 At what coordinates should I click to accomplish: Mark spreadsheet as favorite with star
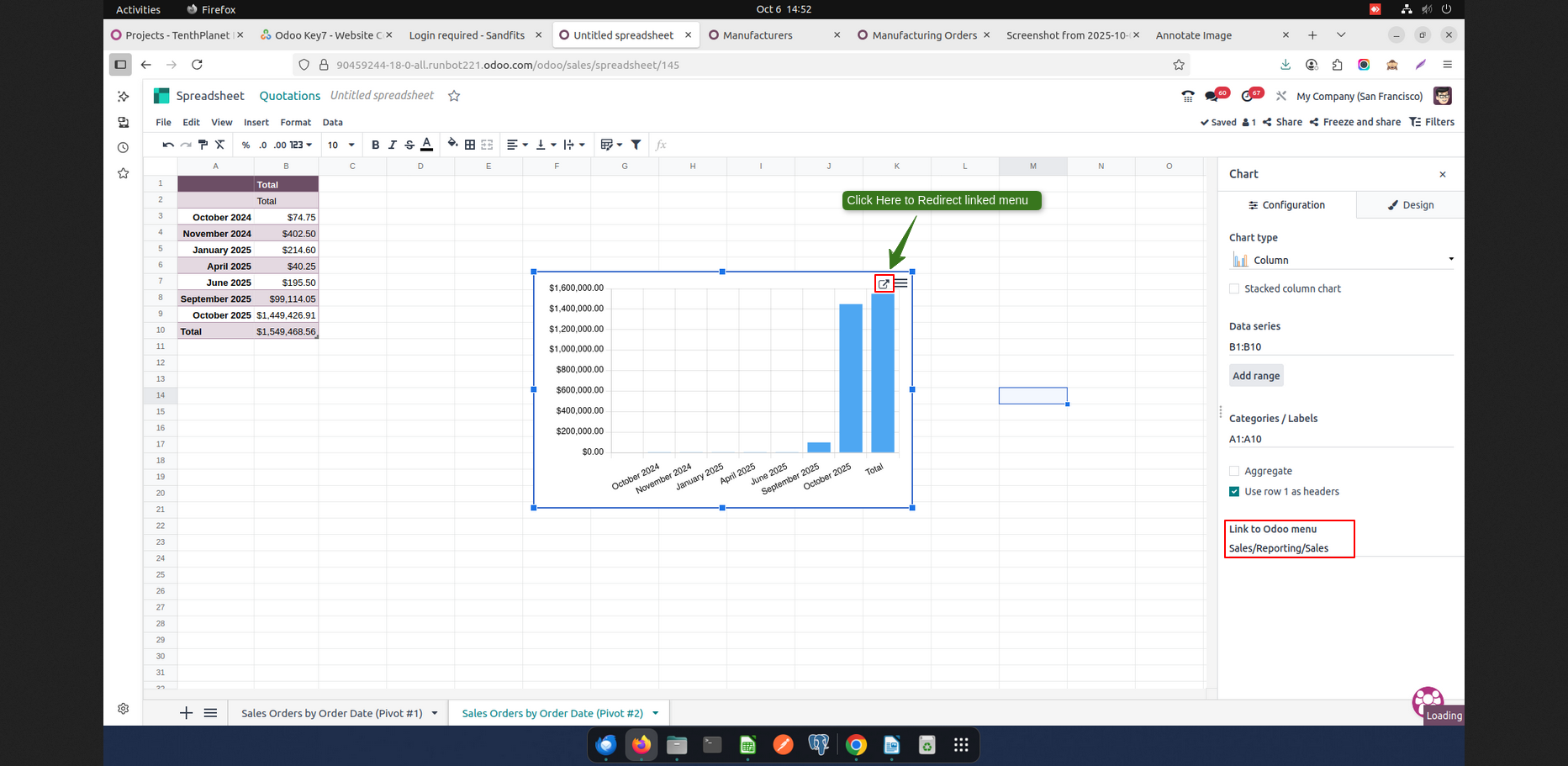tap(454, 96)
